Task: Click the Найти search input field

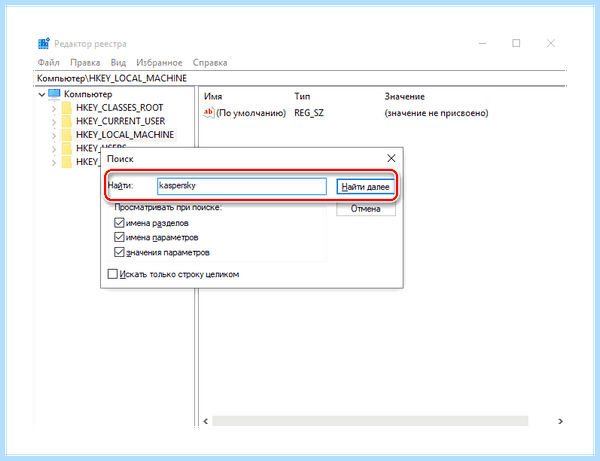Action: [242, 186]
